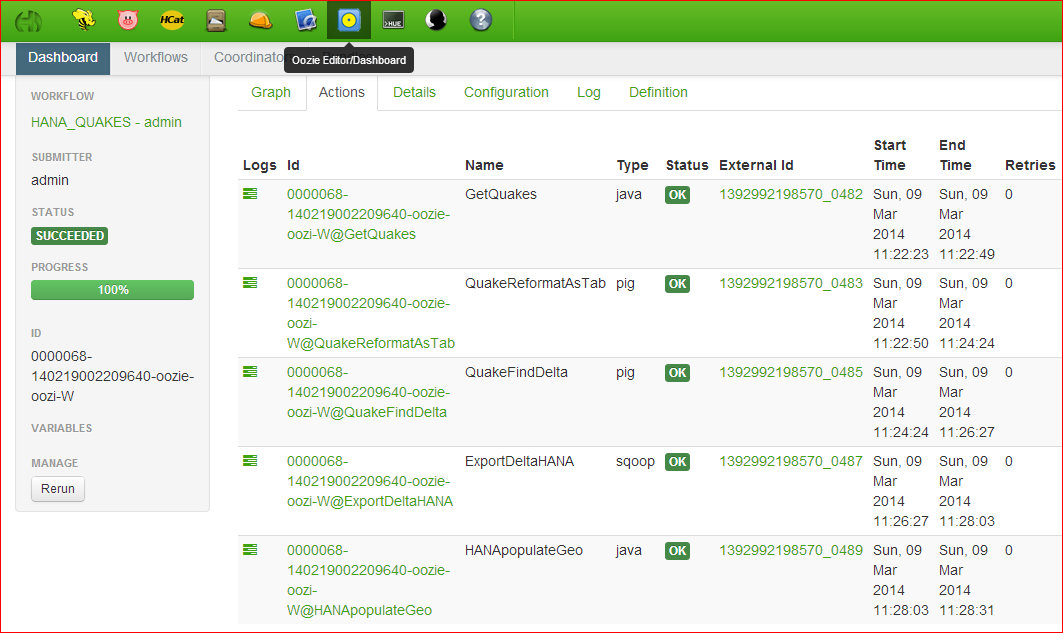
Task: Click the submitter name admin
Action: point(49,180)
